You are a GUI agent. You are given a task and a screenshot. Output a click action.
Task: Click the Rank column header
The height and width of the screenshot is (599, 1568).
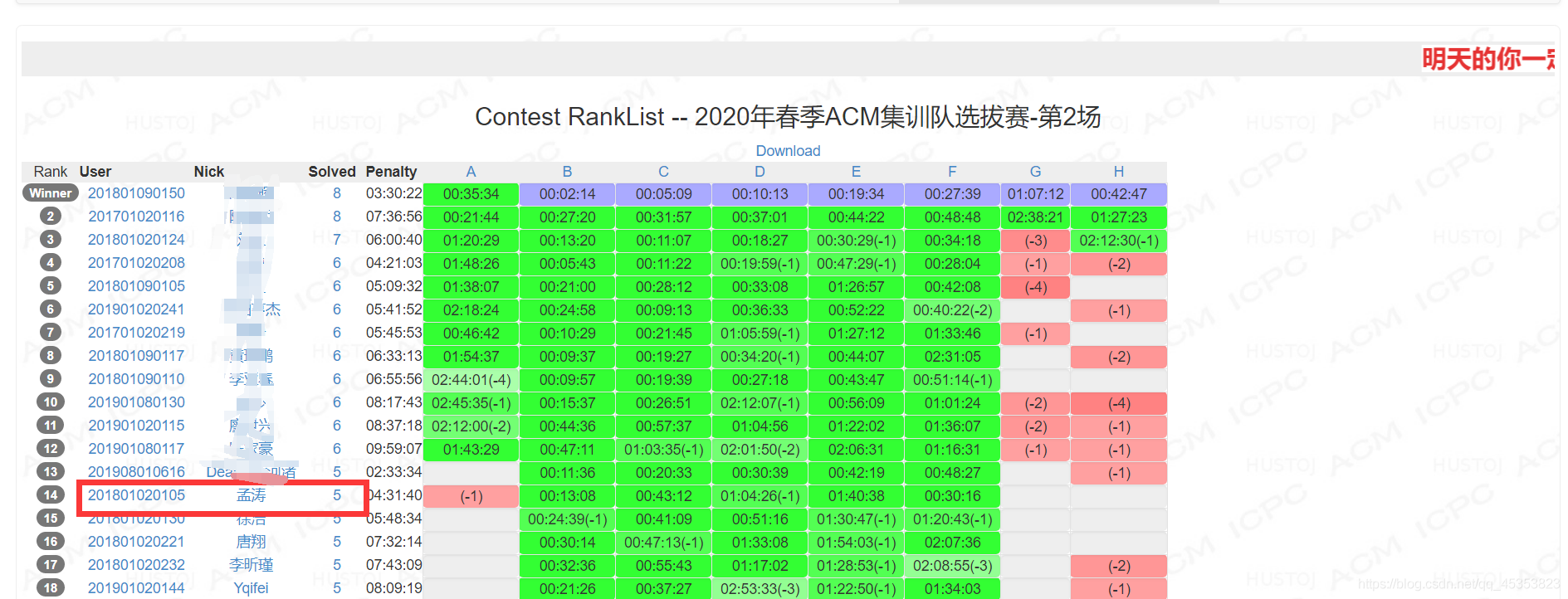coord(51,172)
